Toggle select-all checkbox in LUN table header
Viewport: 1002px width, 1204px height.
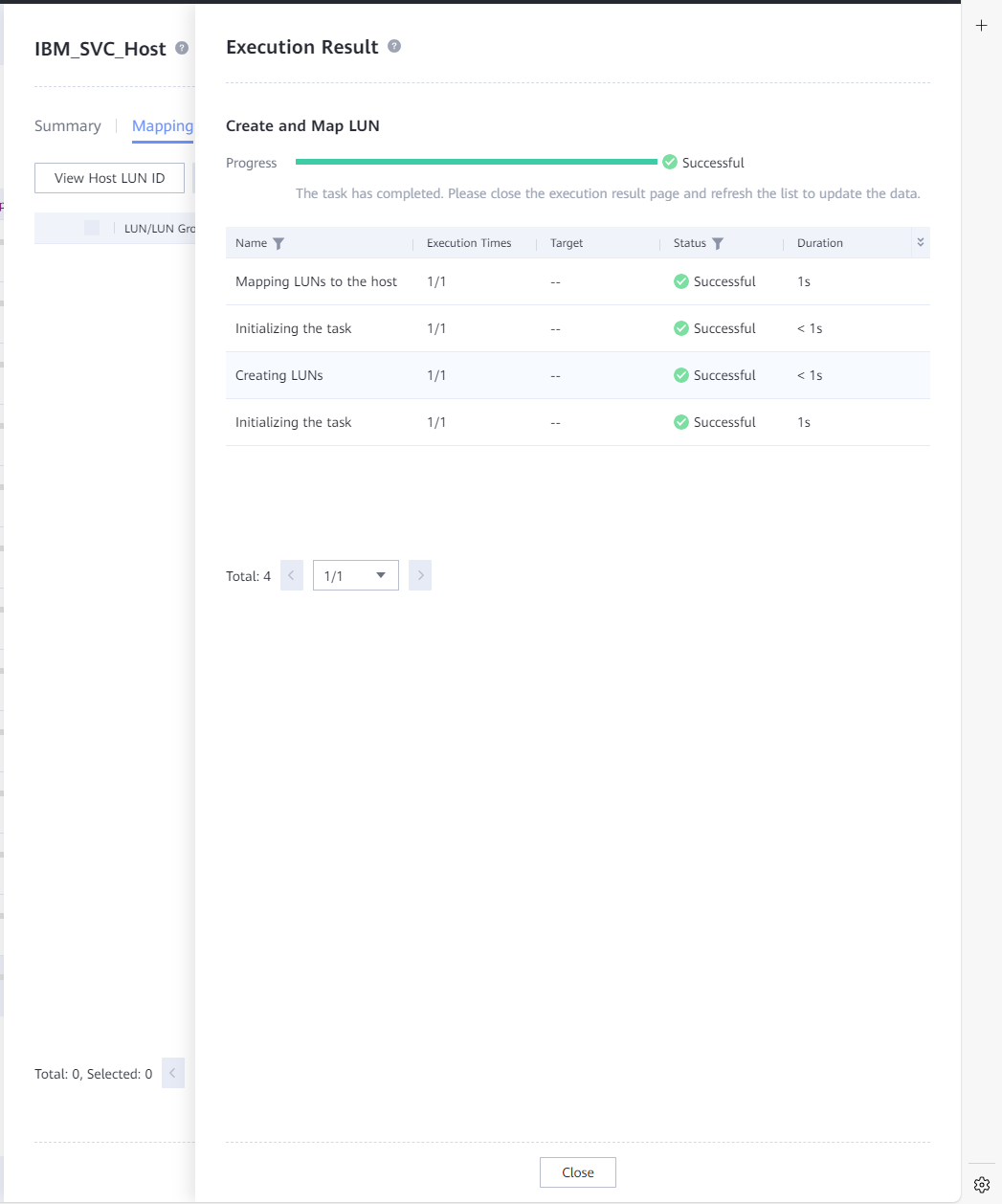pos(92,228)
